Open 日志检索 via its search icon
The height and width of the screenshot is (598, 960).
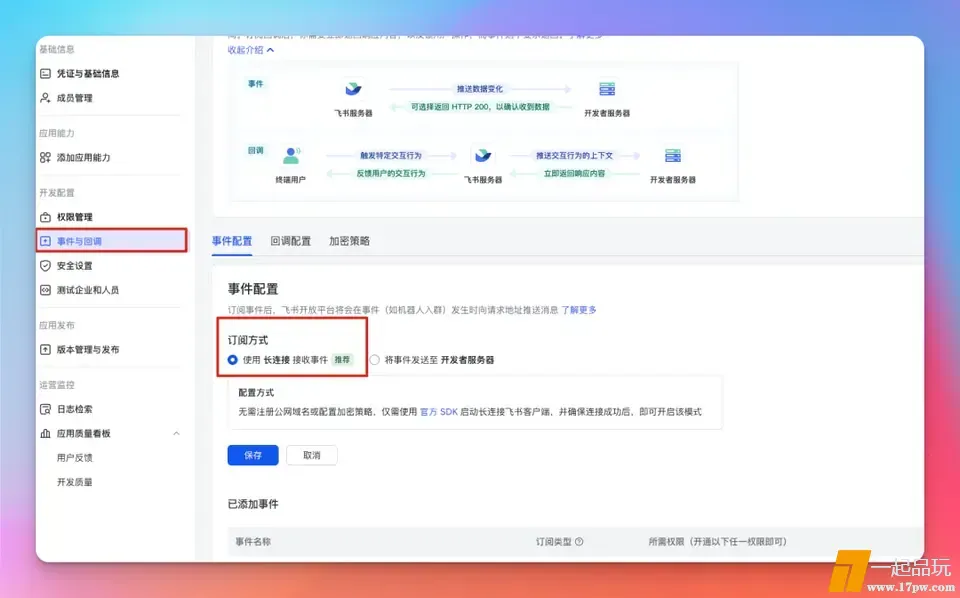(x=45, y=409)
